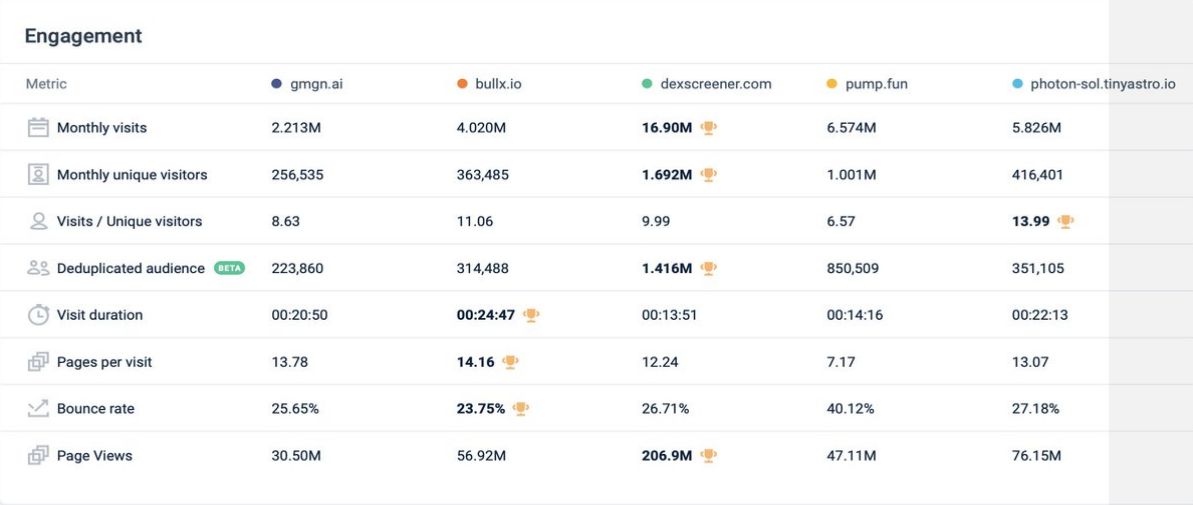Click the trophy next to photon-sol 13.99 ratio
The image size is (1193, 505).
[1066, 221]
